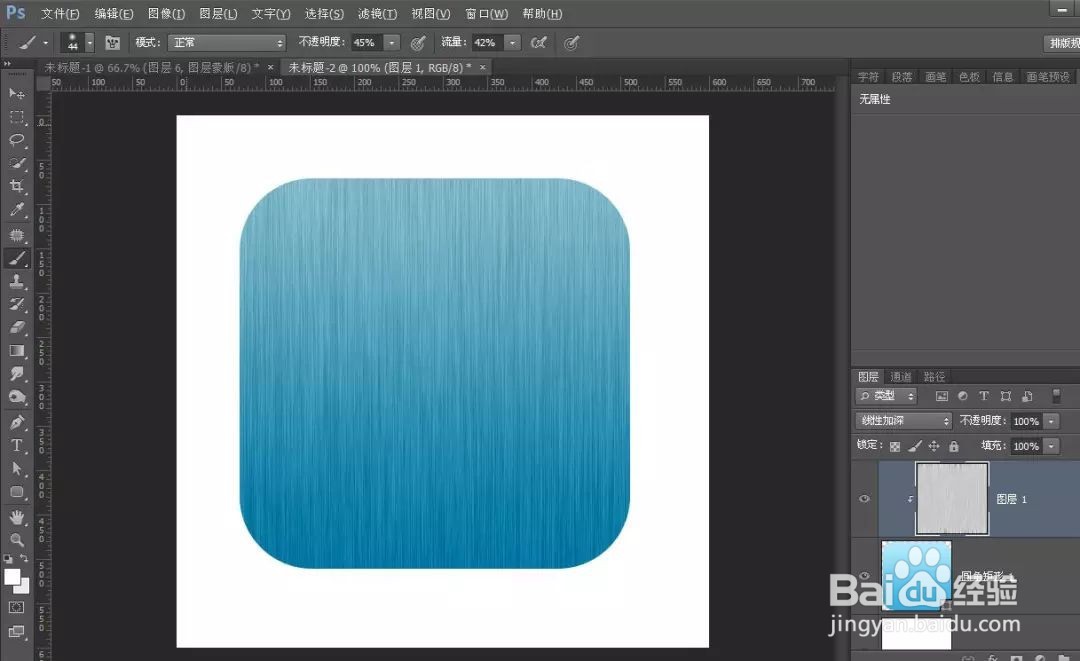The image size is (1080, 661).
Task: Open the brush panel toggle icon
Action: tap(112, 43)
